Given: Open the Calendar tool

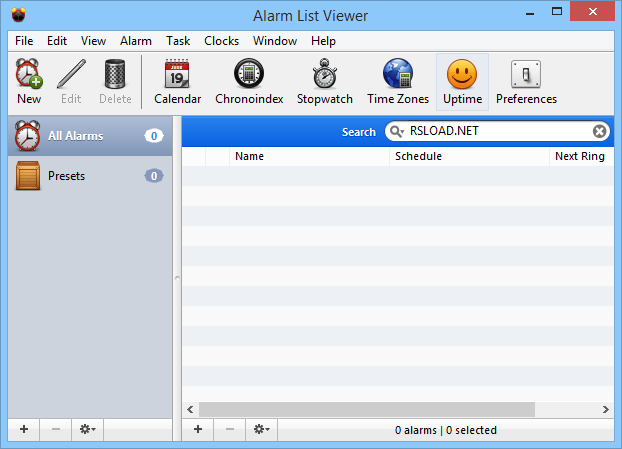Looking at the screenshot, I should 177,81.
